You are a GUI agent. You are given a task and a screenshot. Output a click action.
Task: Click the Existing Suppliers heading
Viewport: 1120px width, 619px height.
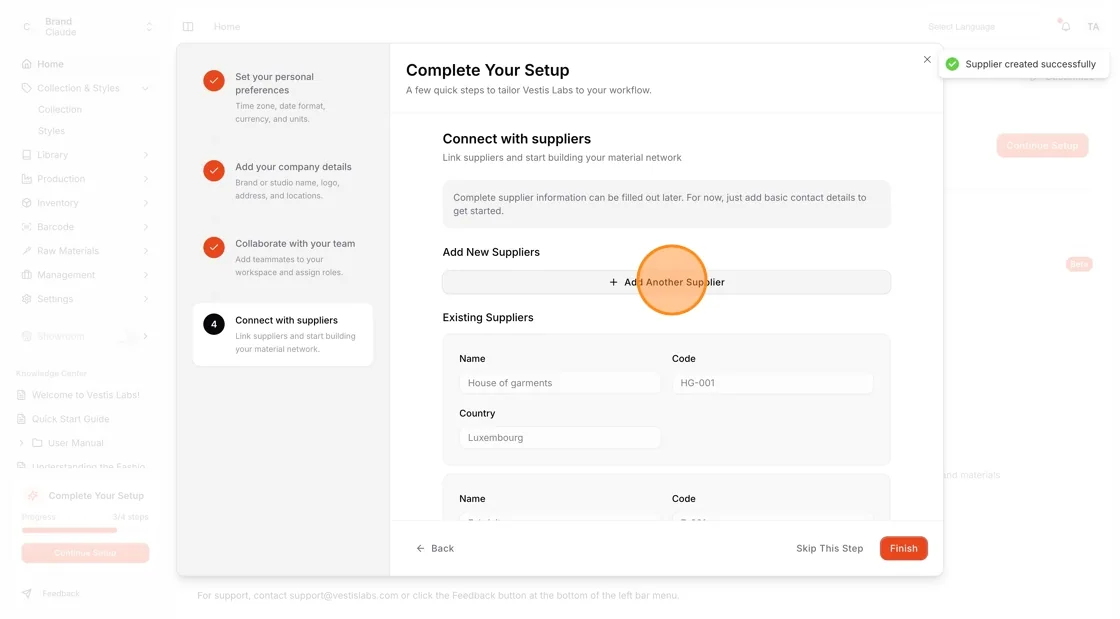[488, 318]
